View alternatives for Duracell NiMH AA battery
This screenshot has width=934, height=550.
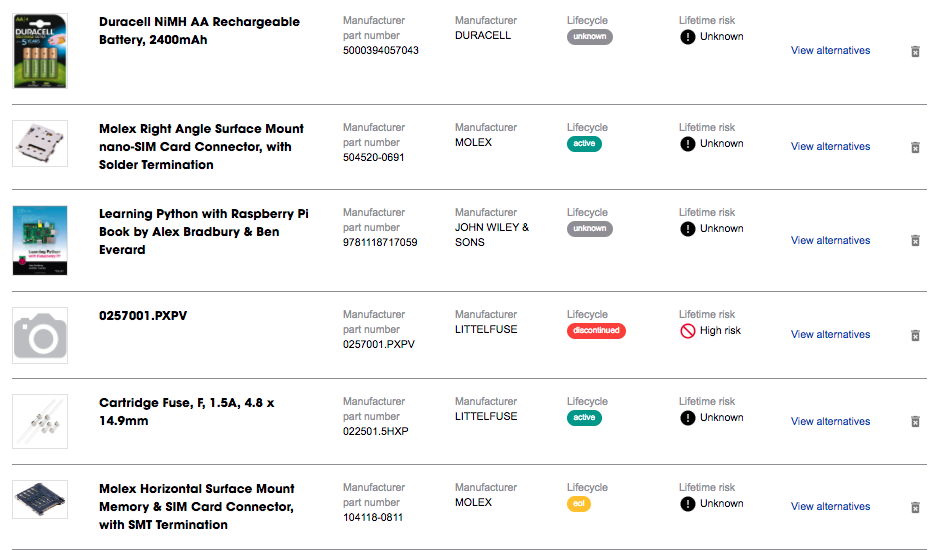click(x=830, y=51)
